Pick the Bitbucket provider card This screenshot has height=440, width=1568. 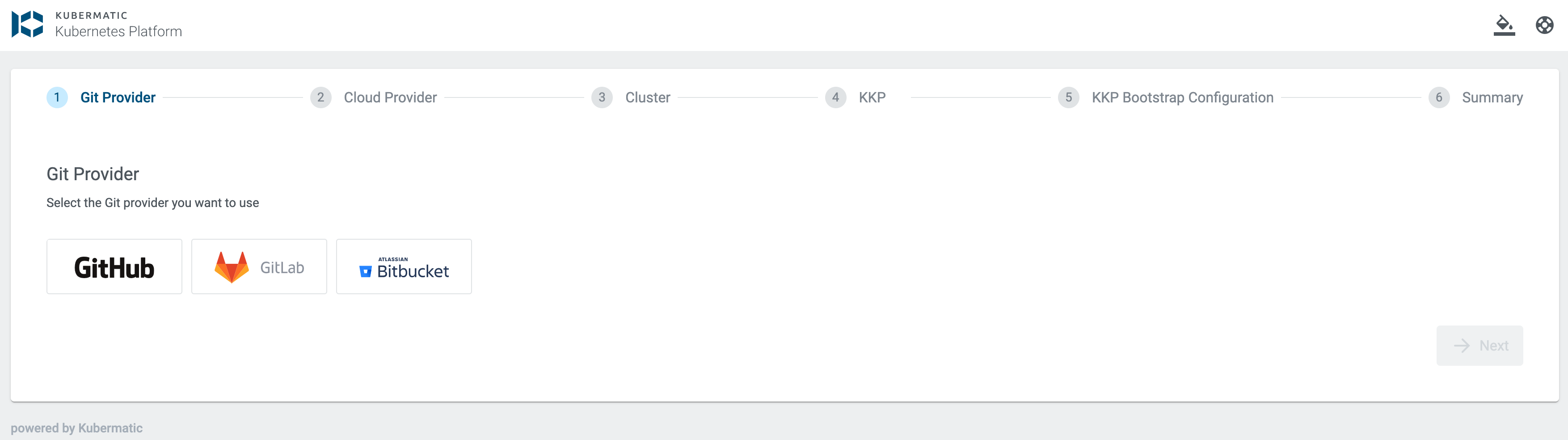(x=404, y=267)
